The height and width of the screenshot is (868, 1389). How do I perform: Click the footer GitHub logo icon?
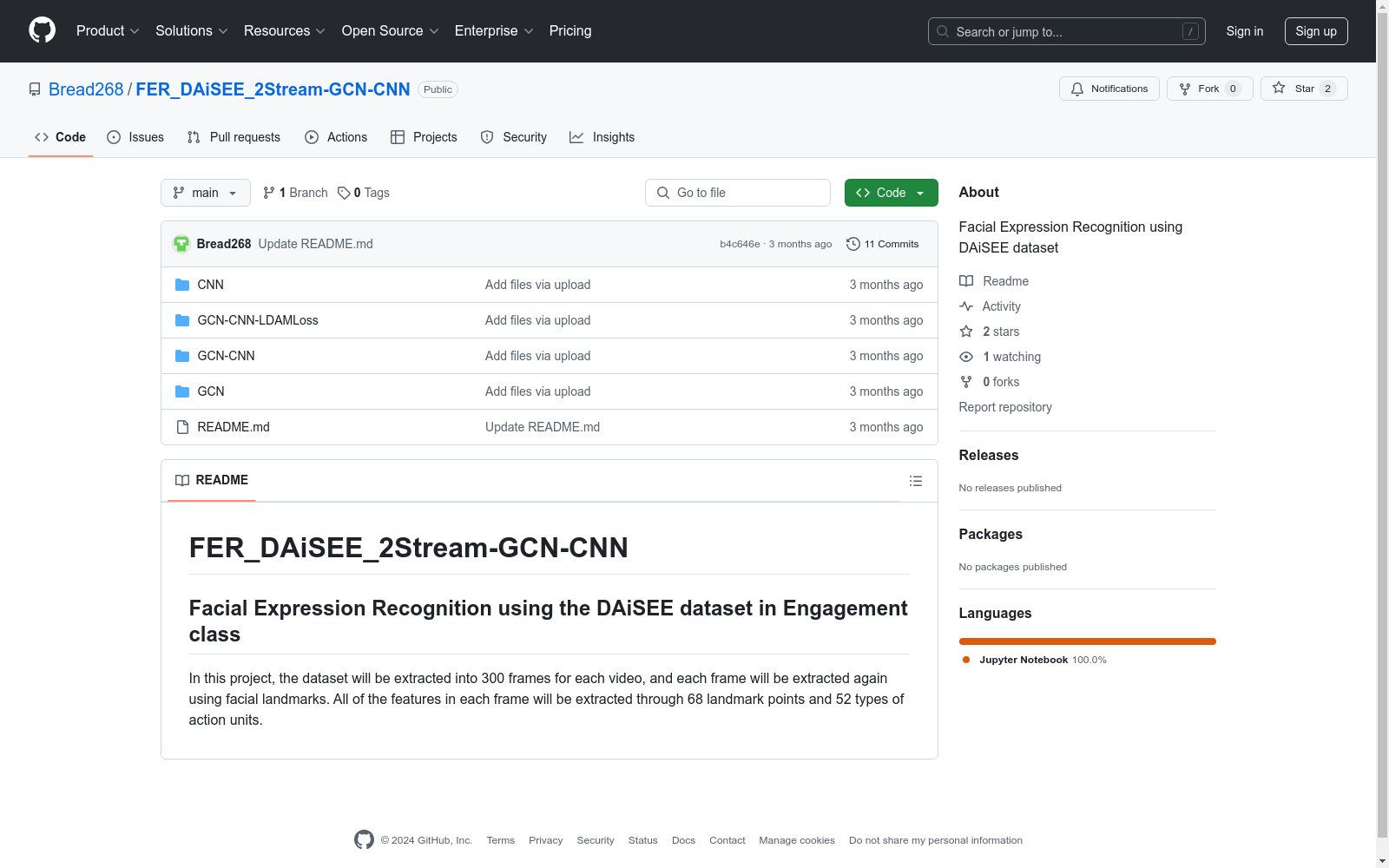[365, 839]
